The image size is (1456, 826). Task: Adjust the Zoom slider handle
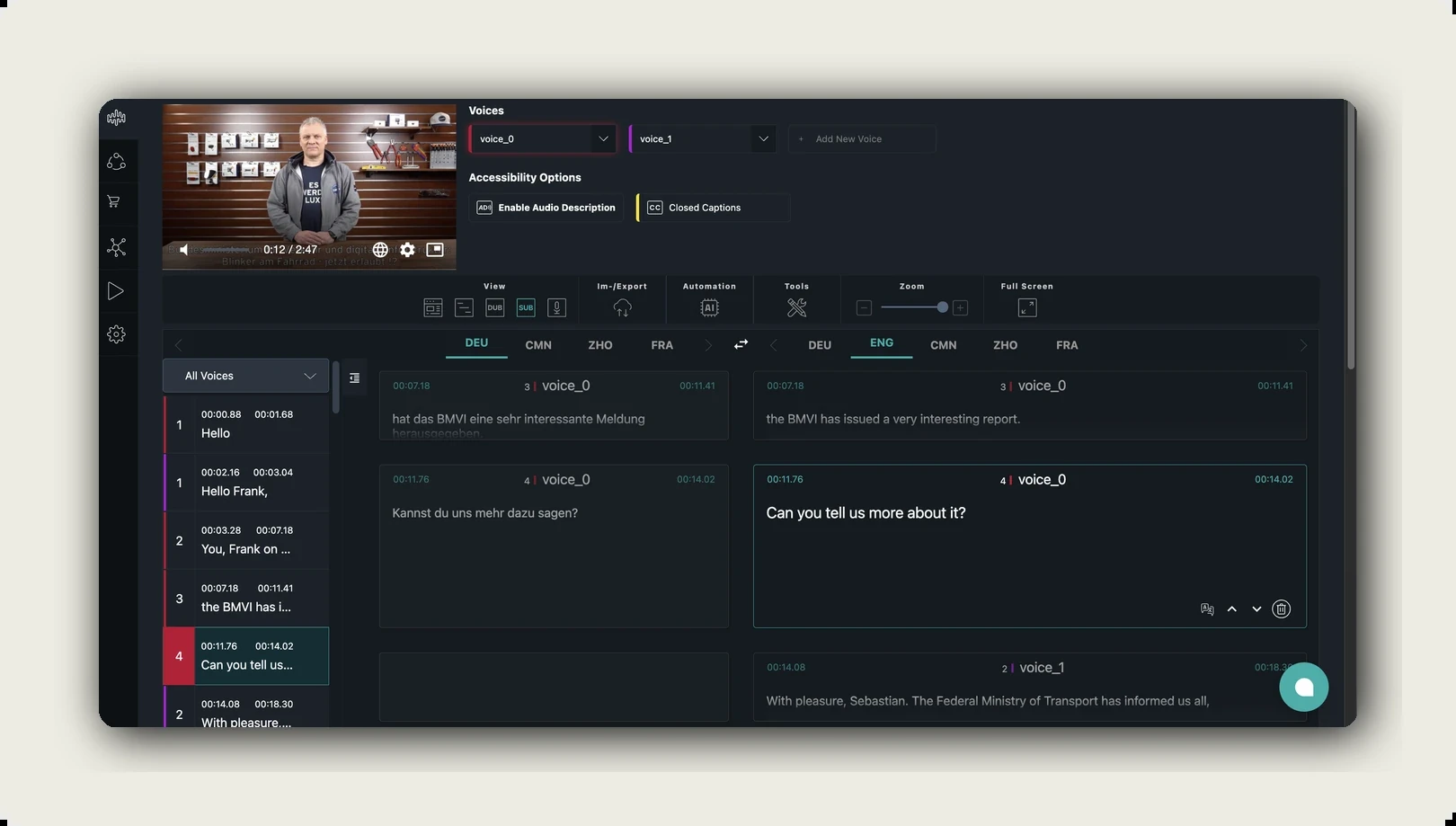[x=942, y=307]
